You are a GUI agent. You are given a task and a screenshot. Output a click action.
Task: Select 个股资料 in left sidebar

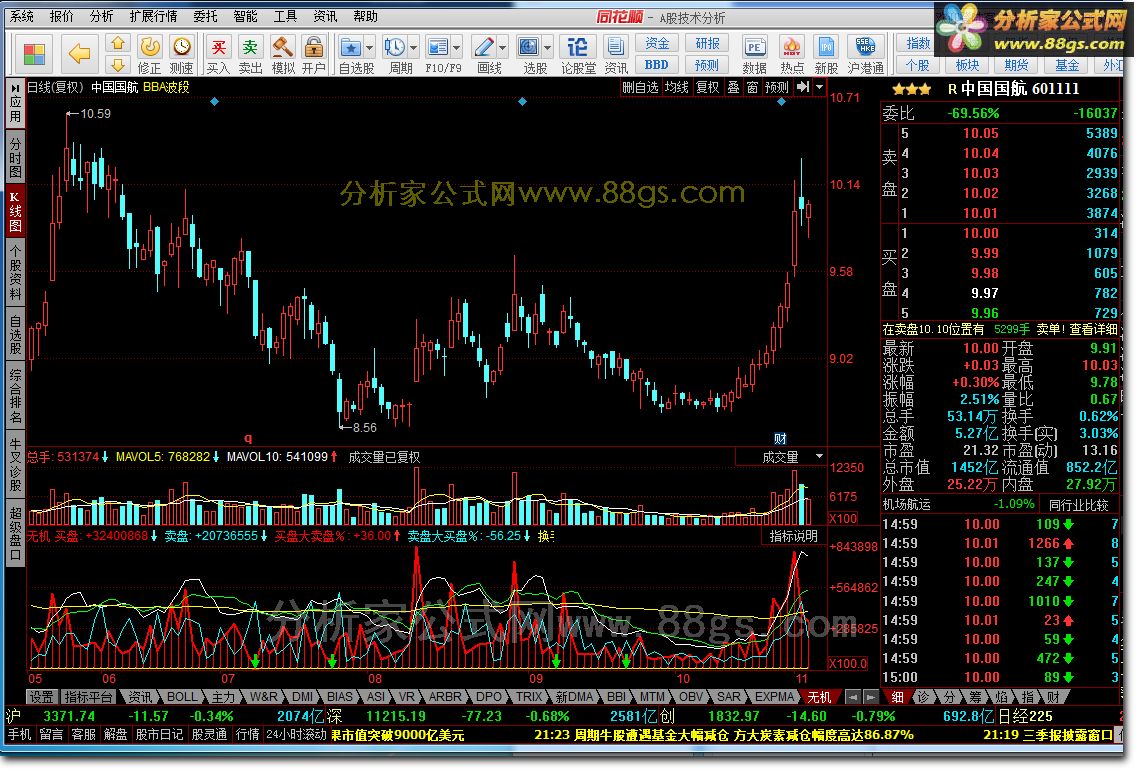click(15, 272)
